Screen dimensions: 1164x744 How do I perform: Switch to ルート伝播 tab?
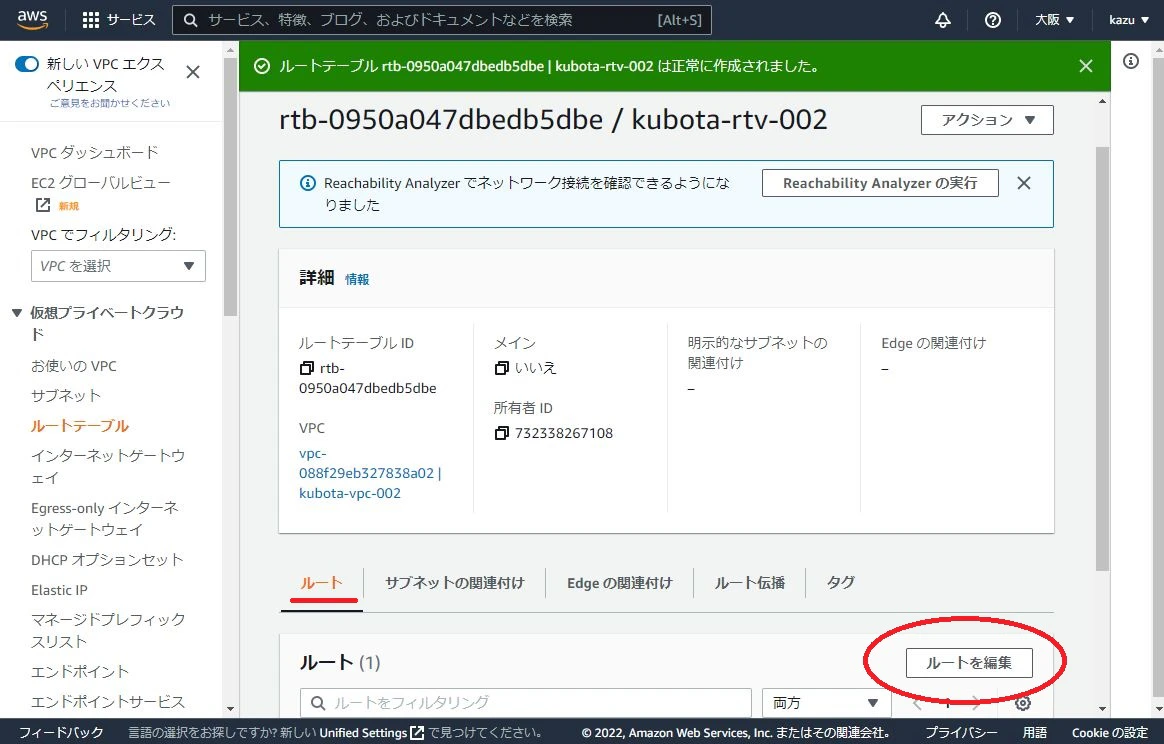click(750, 583)
